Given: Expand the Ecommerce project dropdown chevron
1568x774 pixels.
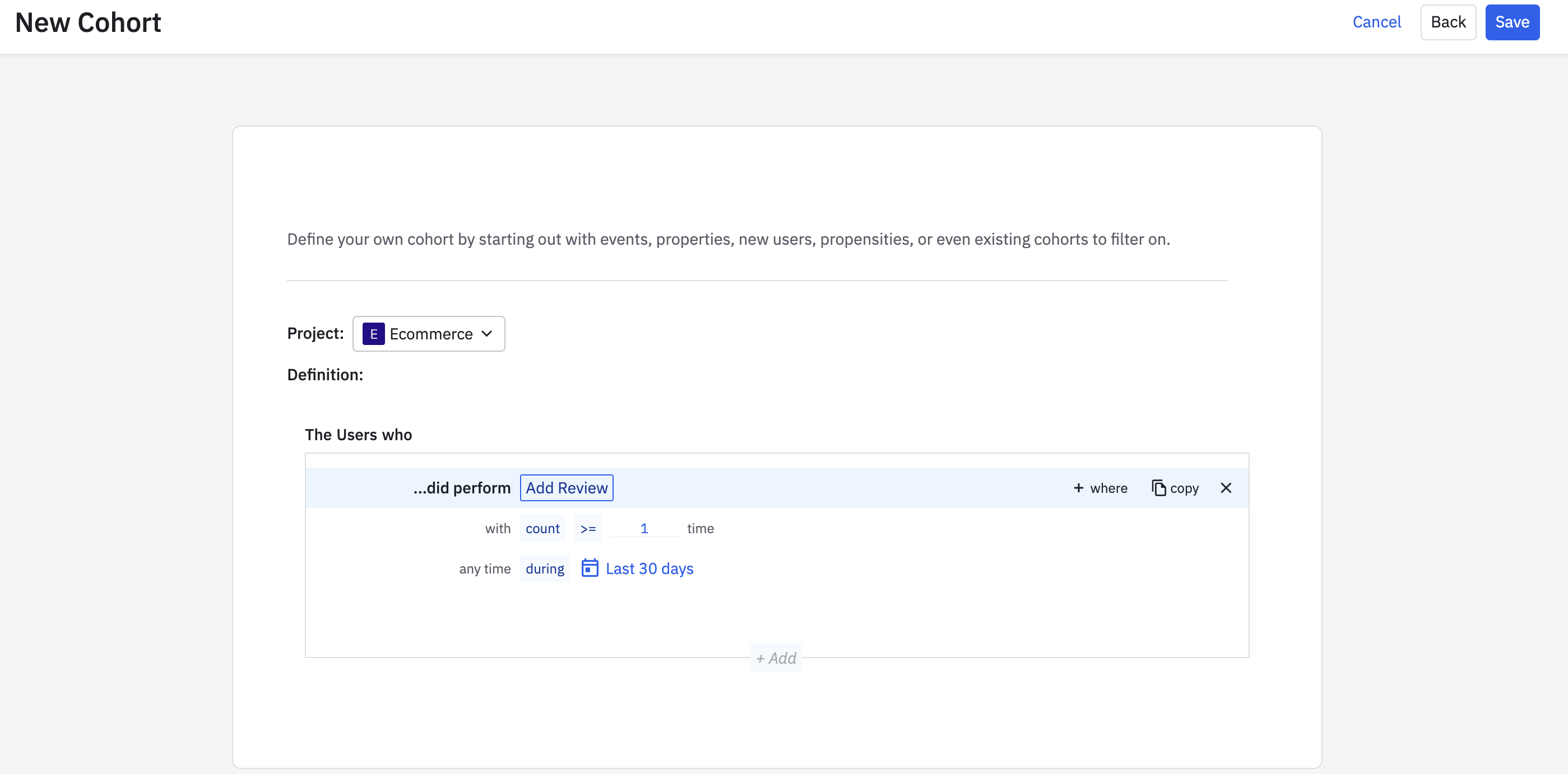Looking at the screenshot, I should 486,333.
